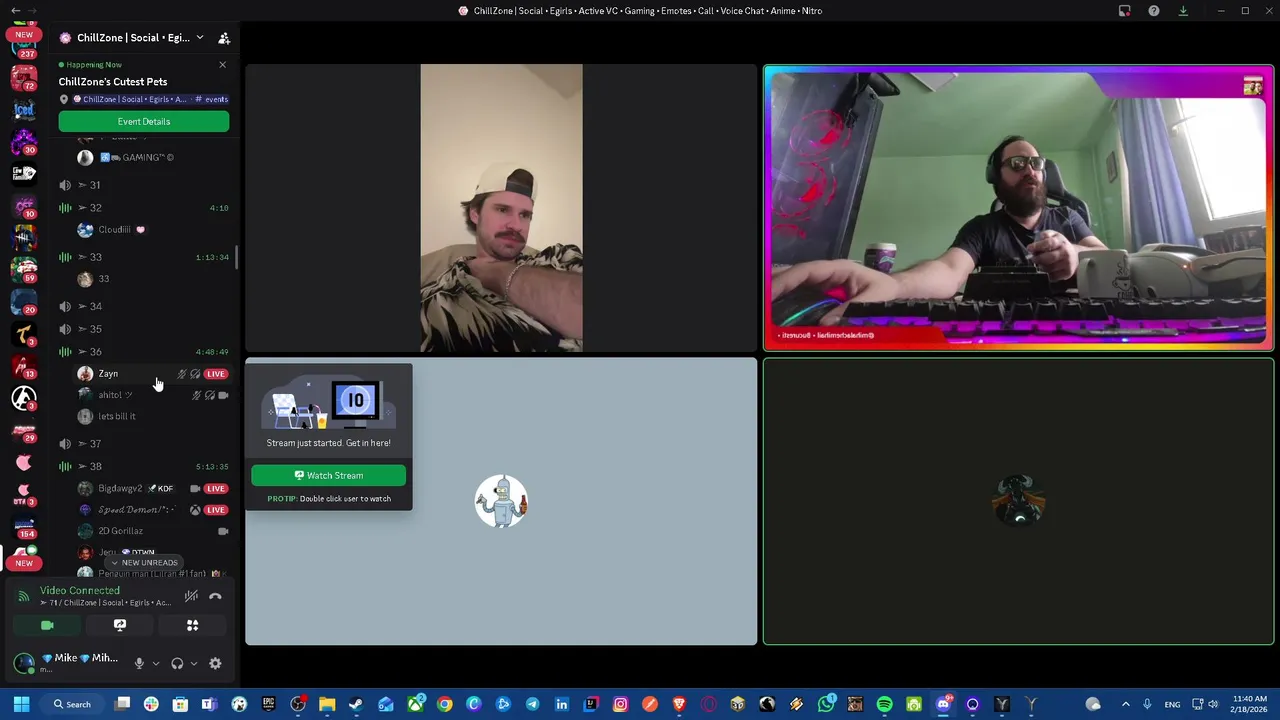Click the taskbar Search box
The height and width of the screenshot is (720, 1280).
(x=73, y=704)
